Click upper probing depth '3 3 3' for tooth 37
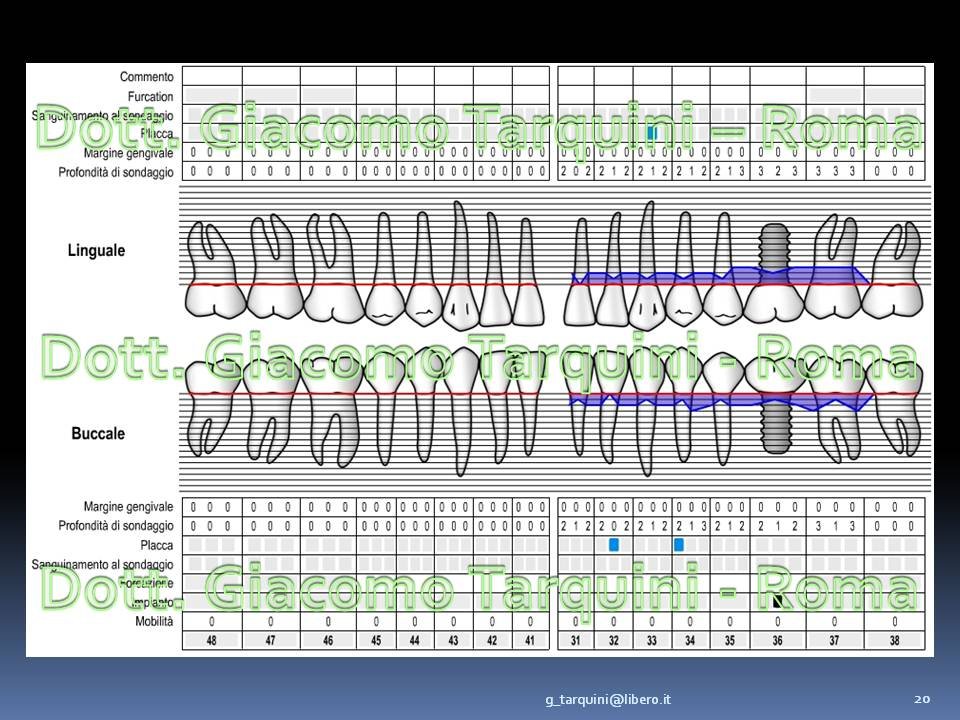The height and width of the screenshot is (720, 960). pyautogui.click(x=835, y=171)
